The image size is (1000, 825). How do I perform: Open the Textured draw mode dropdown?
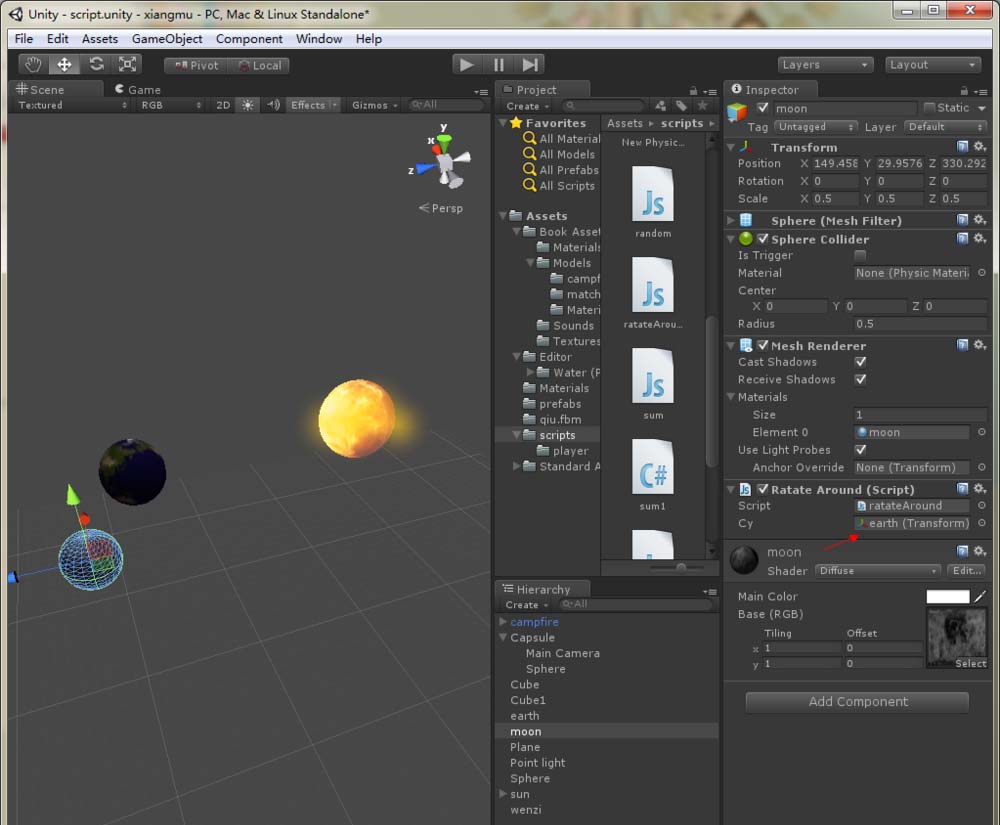point(72,105)
